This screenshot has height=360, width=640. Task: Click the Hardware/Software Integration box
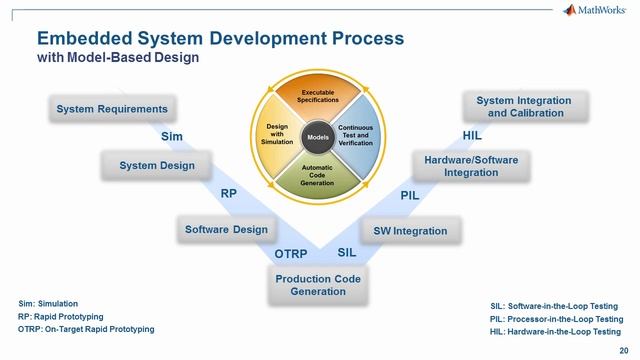coord(471,166)
